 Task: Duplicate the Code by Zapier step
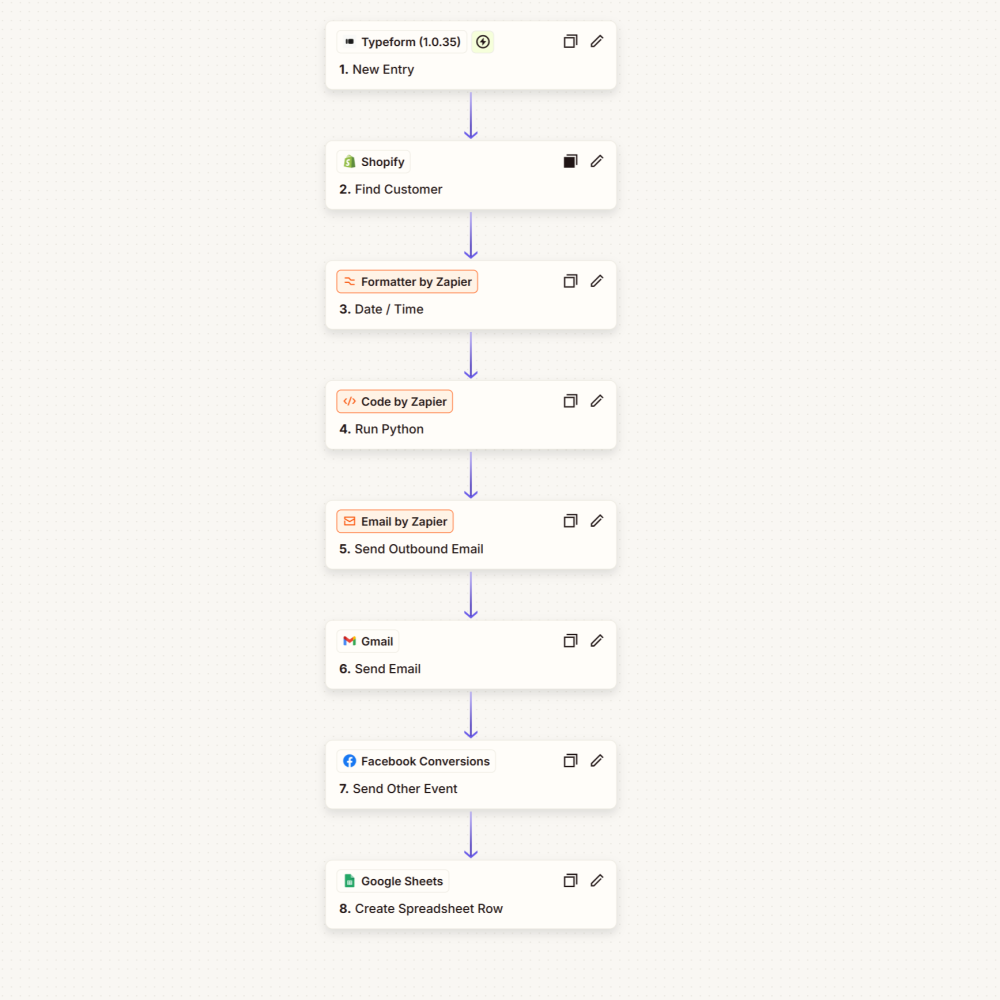pos(570,401)
